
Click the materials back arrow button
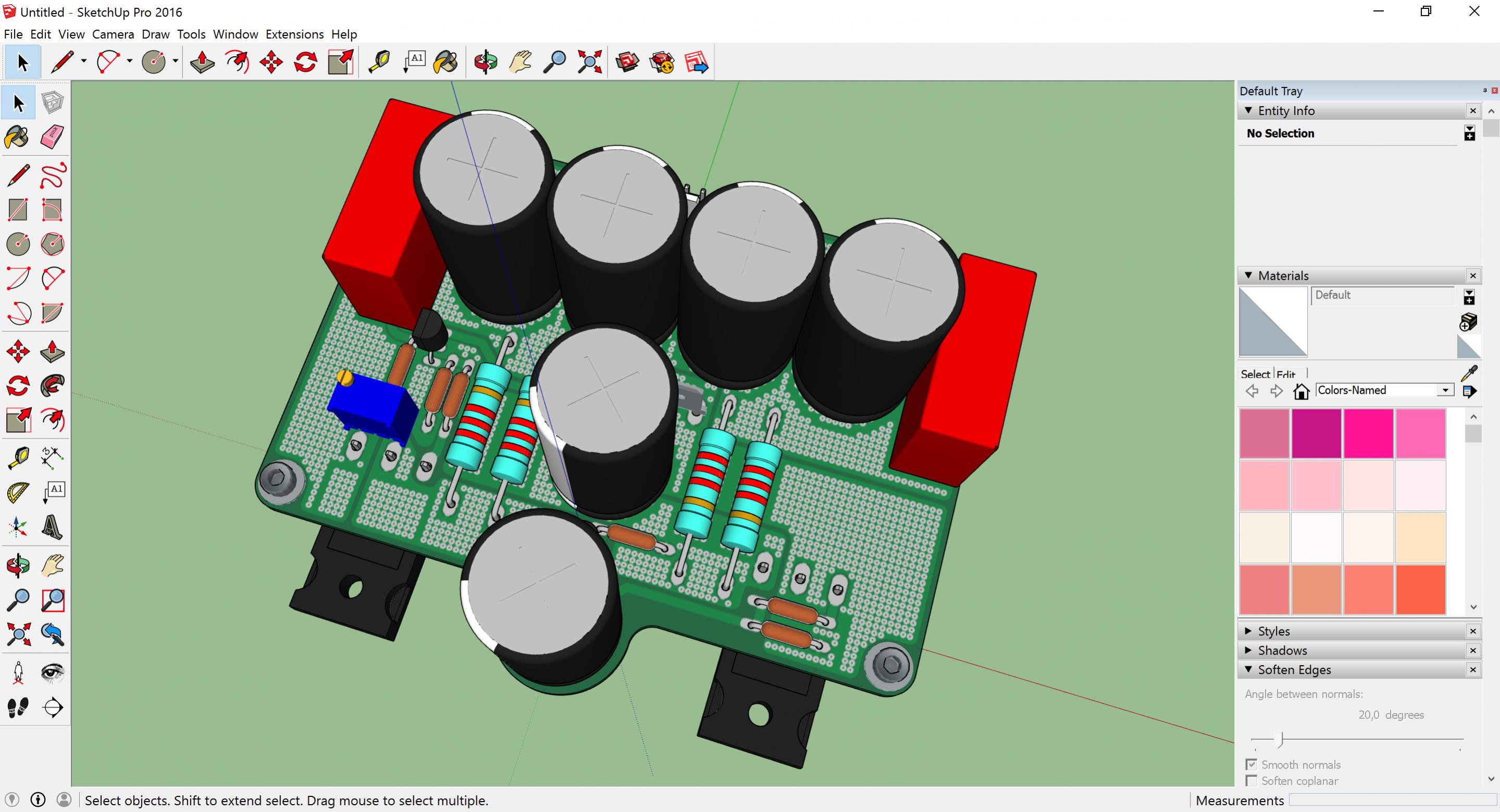pos(1252,391)
